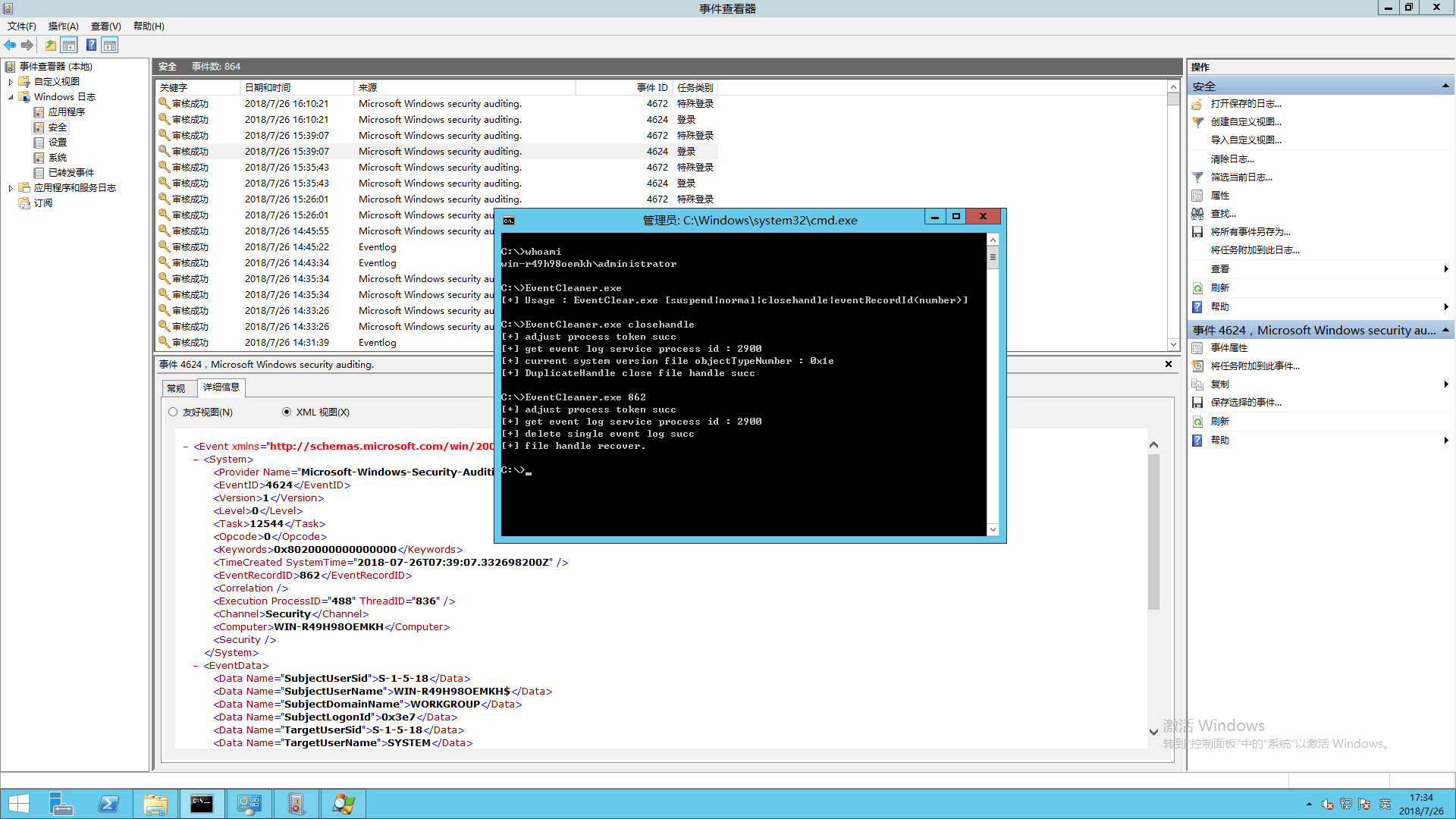
Task: Select the System log in tree
Action: (58, 158)
